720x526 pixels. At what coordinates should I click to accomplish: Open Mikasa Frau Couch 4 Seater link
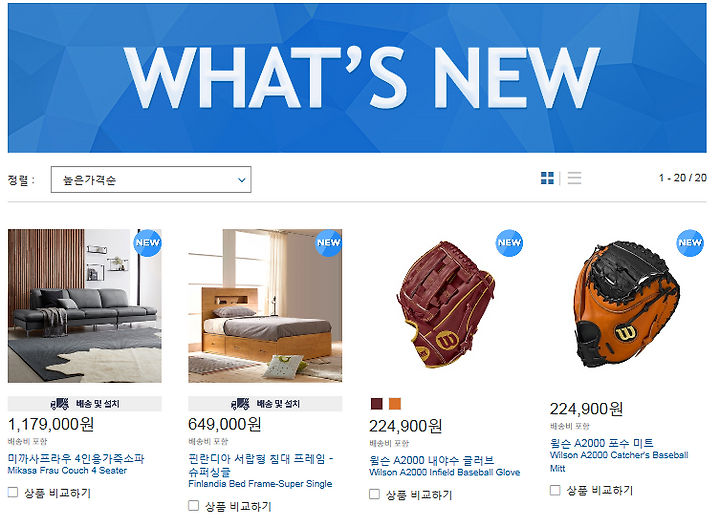tap(67, 470)
